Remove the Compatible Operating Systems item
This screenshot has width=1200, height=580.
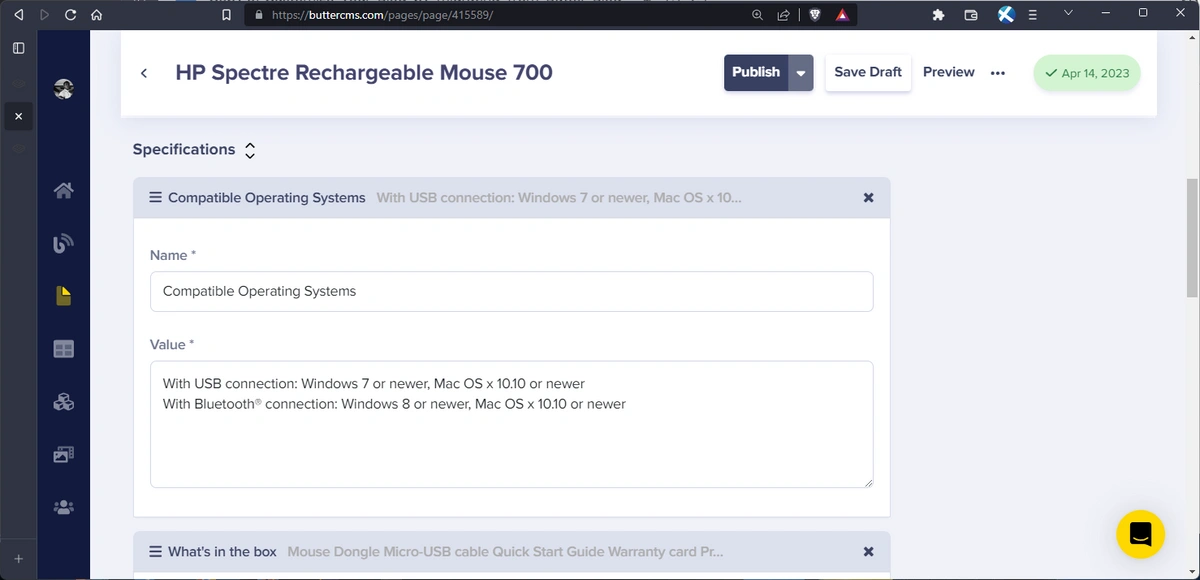[x=868, y=198]
